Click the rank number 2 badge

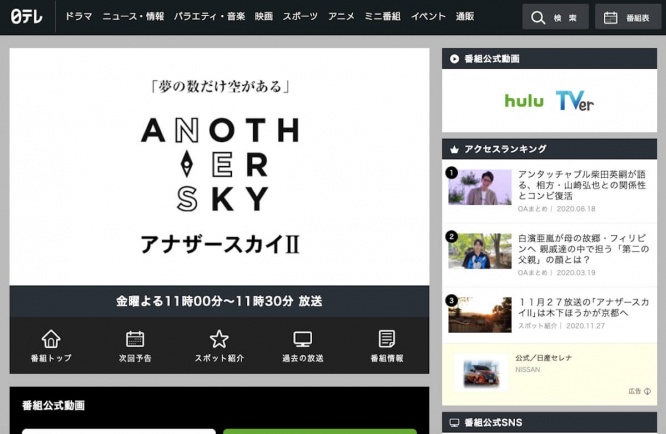[x=451, y=237]
